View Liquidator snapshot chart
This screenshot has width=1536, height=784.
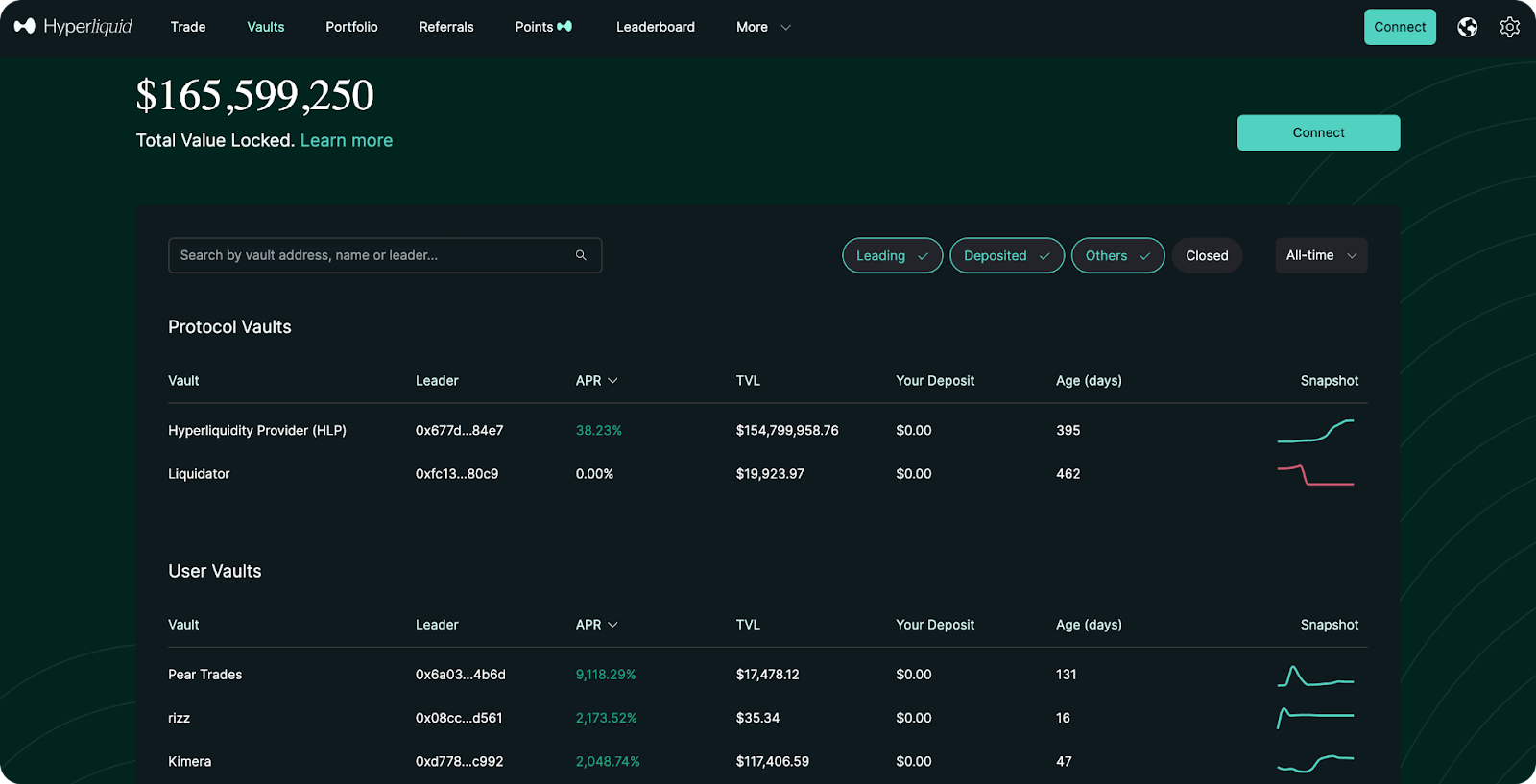(x=1315, y=474)
